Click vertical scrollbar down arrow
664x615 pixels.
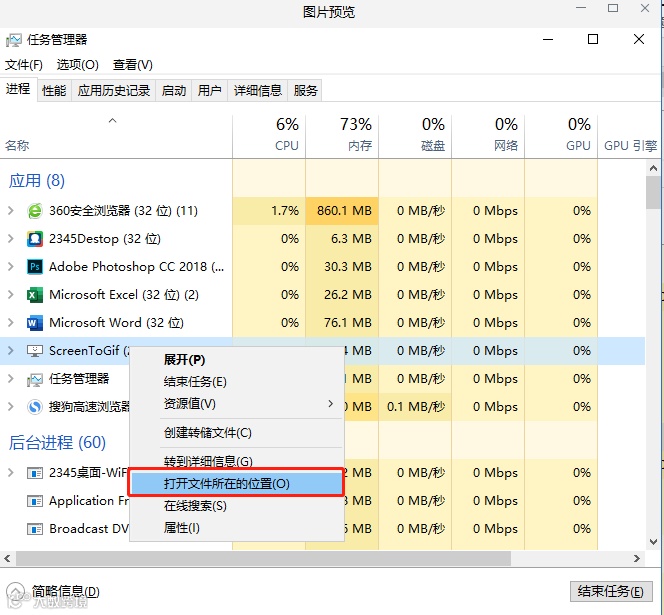click(x=653, y=542)
